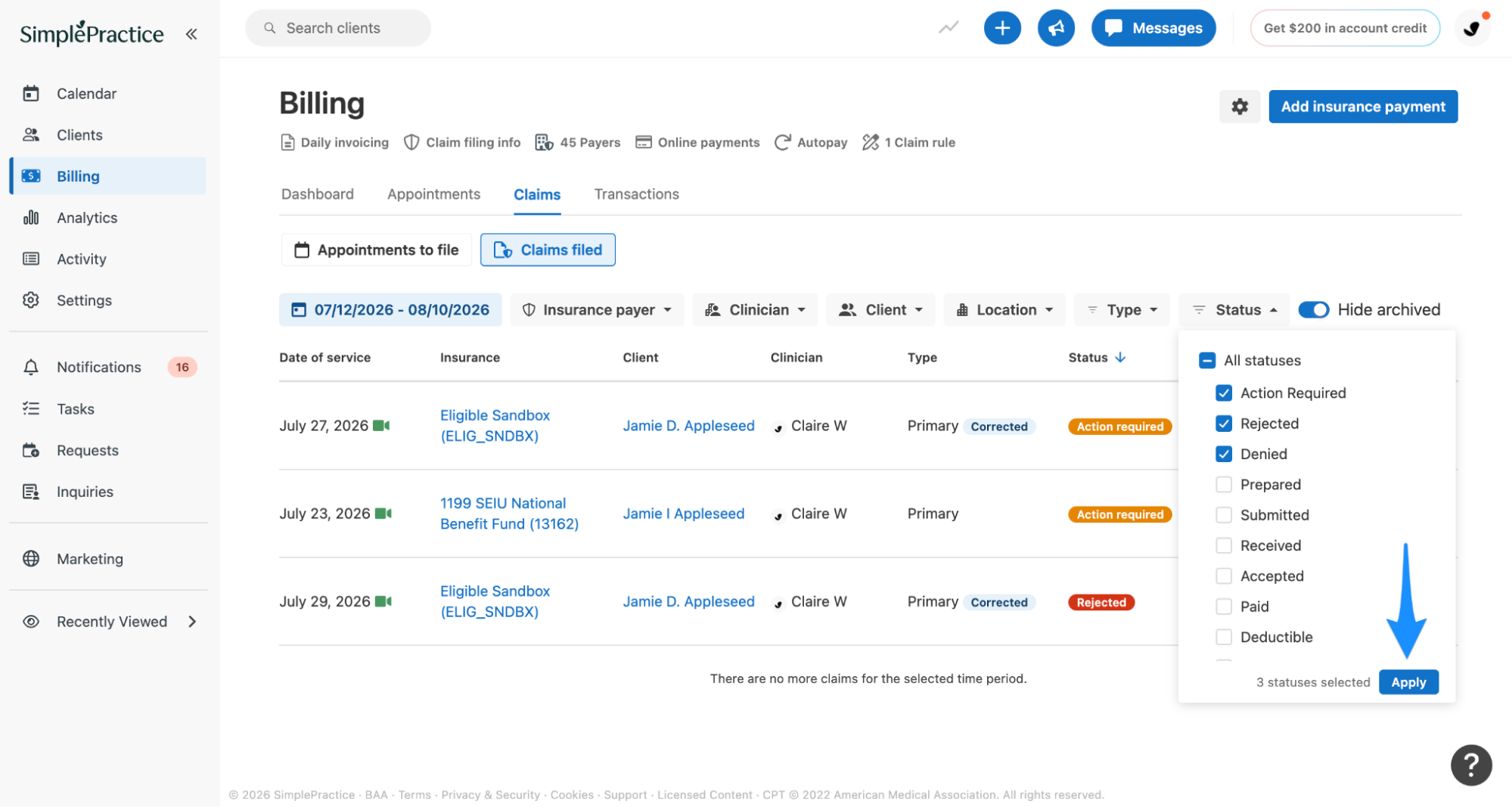Click the Tasks checklist icon
Screen dimensions: 1512x807
click(31, 408)
